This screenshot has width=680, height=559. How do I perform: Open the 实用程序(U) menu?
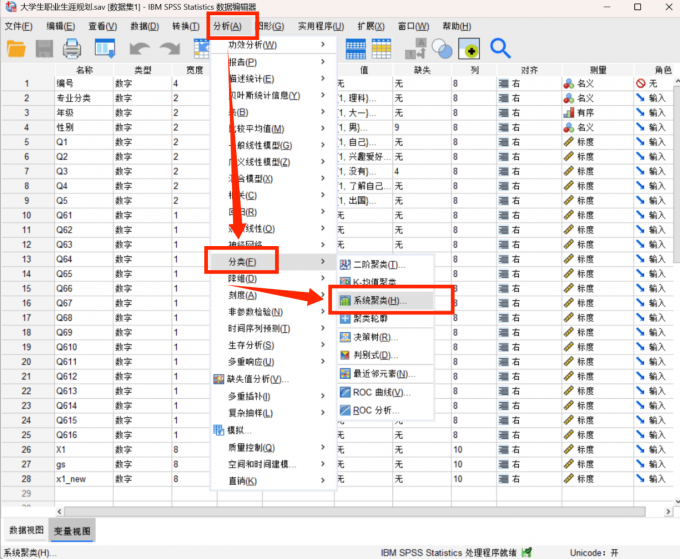tap(320, 26)
